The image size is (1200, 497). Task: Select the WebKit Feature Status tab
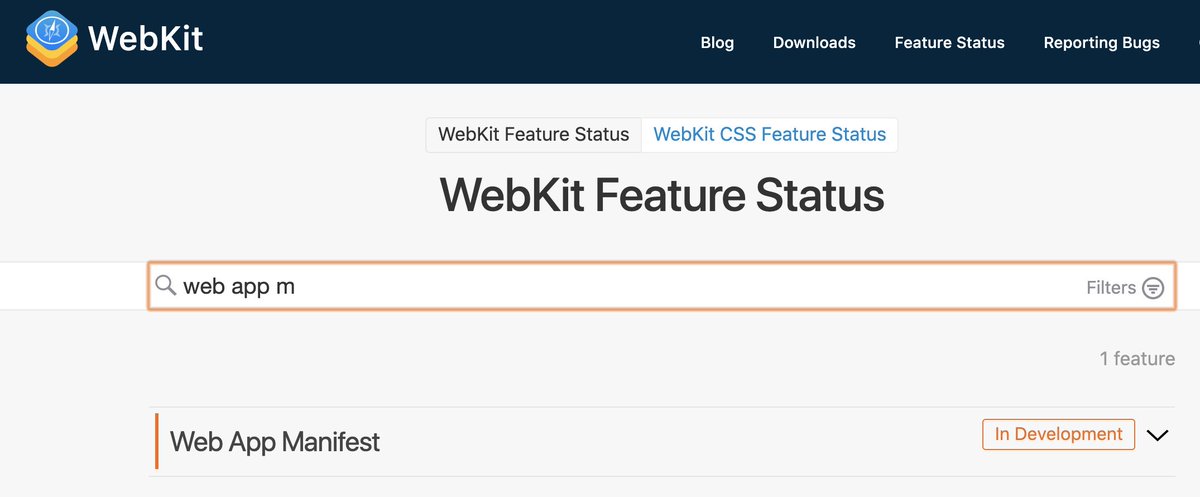534,134
